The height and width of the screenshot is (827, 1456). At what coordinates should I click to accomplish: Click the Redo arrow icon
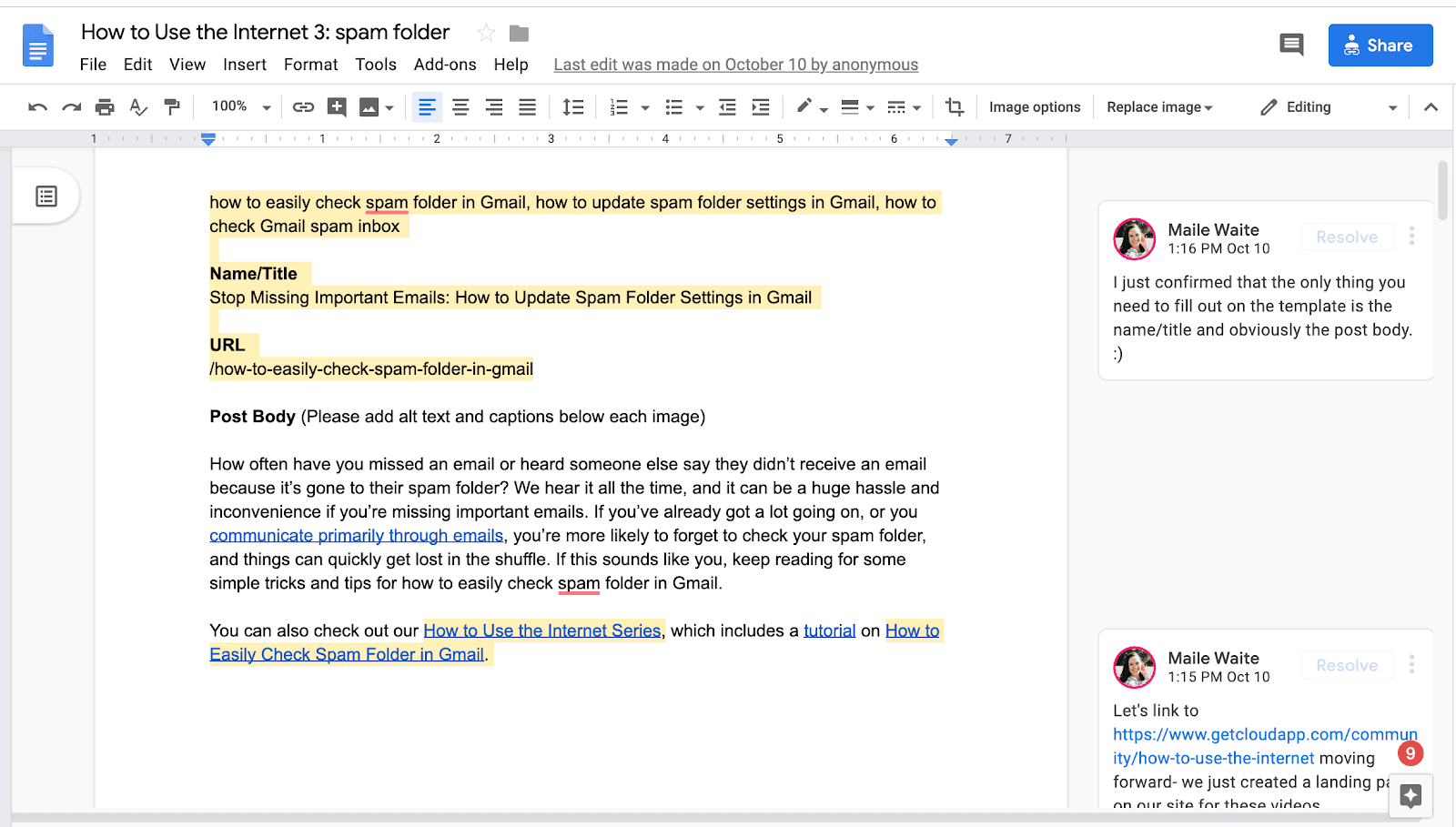click(x=71, y=107)
